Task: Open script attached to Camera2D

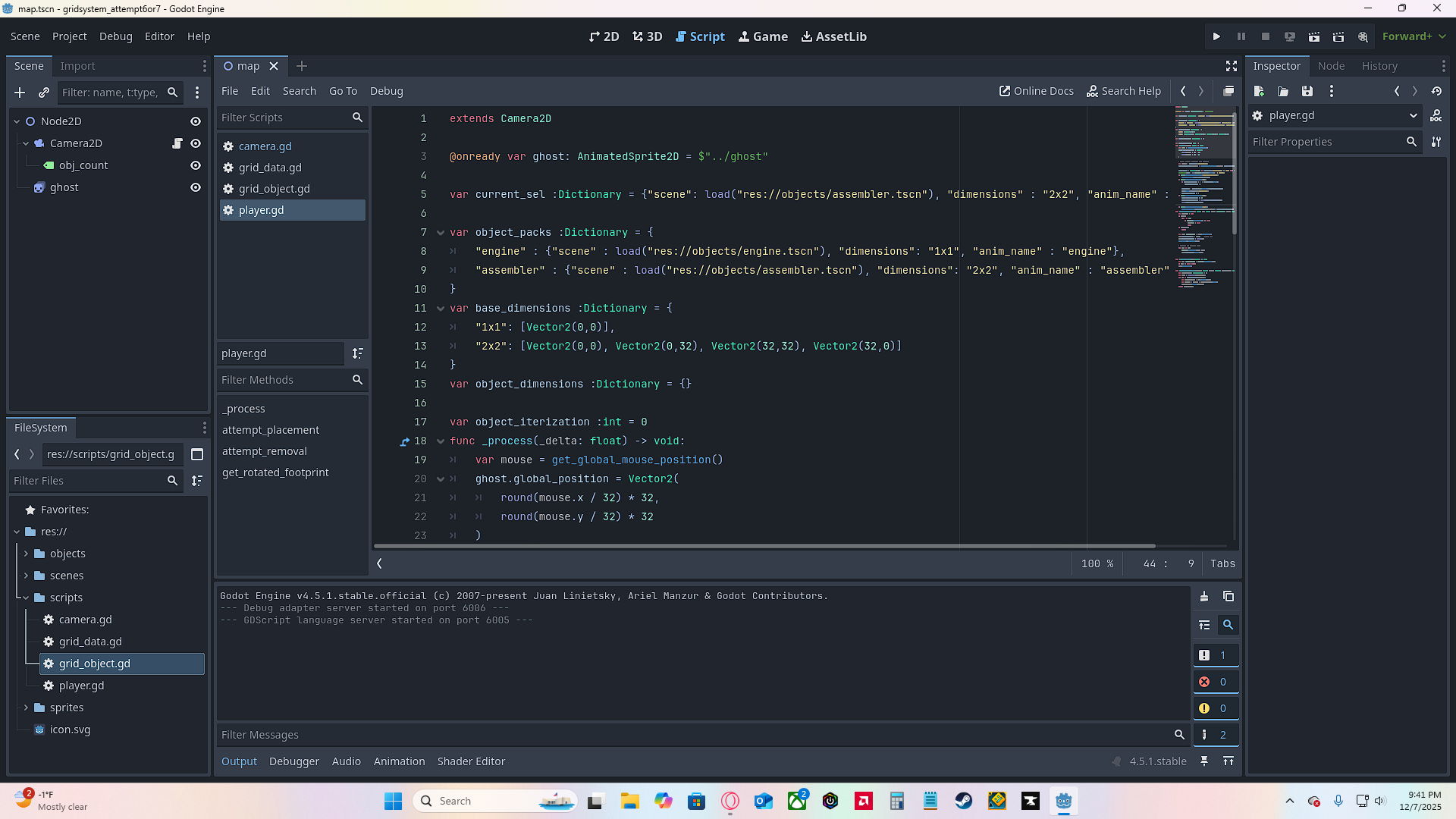Action: coord(177,143)
